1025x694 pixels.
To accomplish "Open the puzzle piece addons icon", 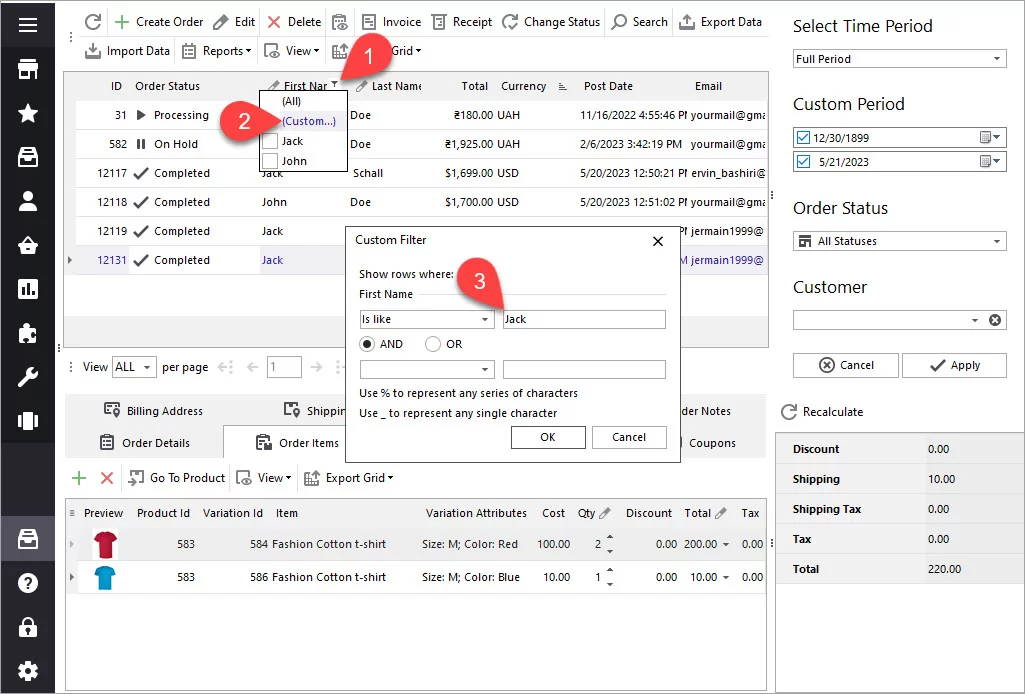I will tap(28, 334).
